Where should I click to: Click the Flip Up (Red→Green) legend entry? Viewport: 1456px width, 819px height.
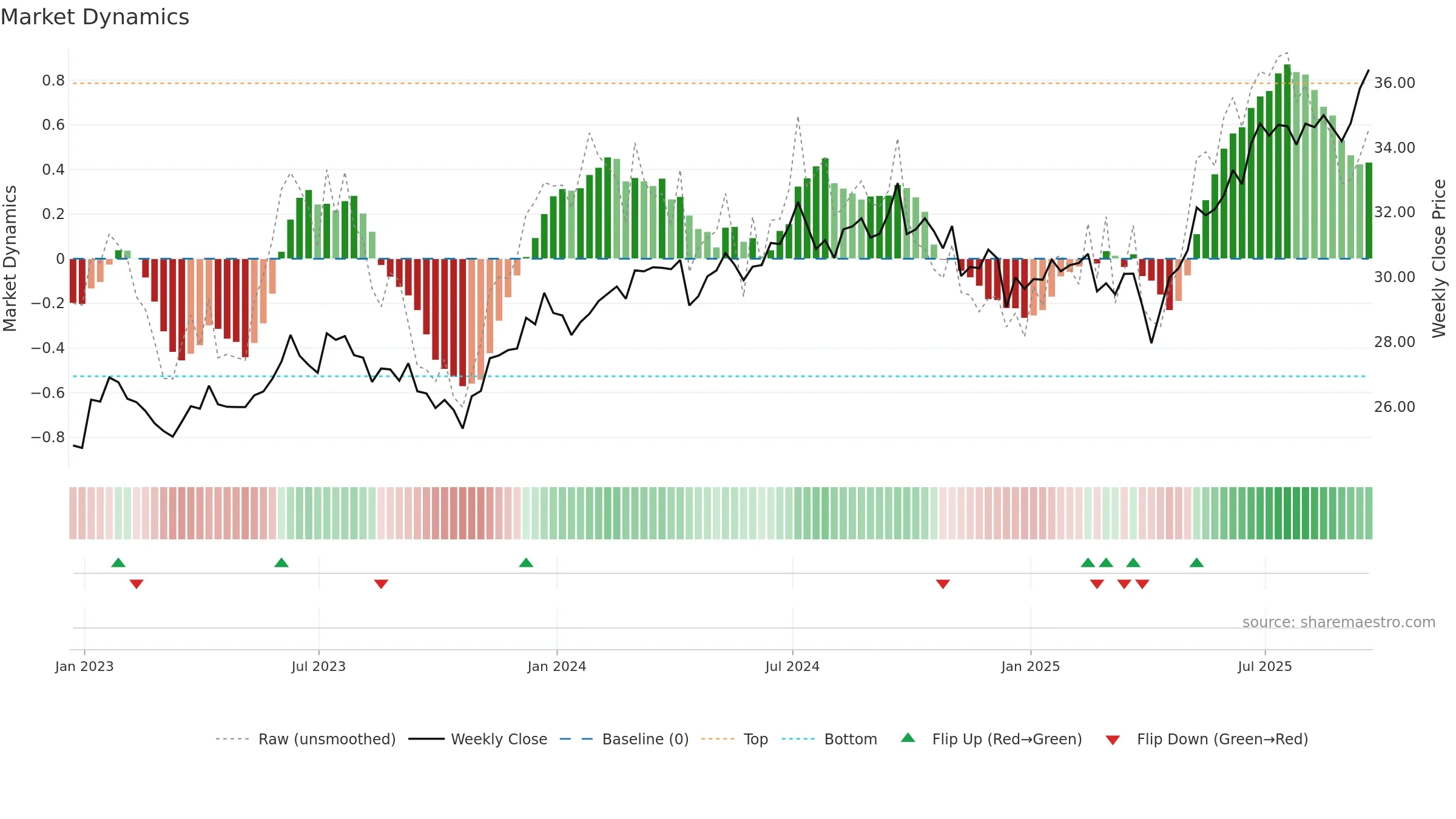991,739
